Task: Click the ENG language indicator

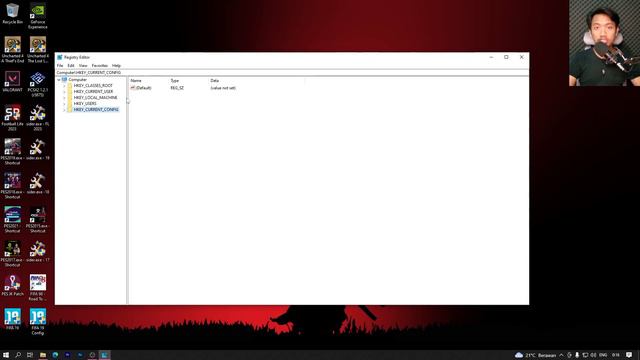Action: [603, 355]
